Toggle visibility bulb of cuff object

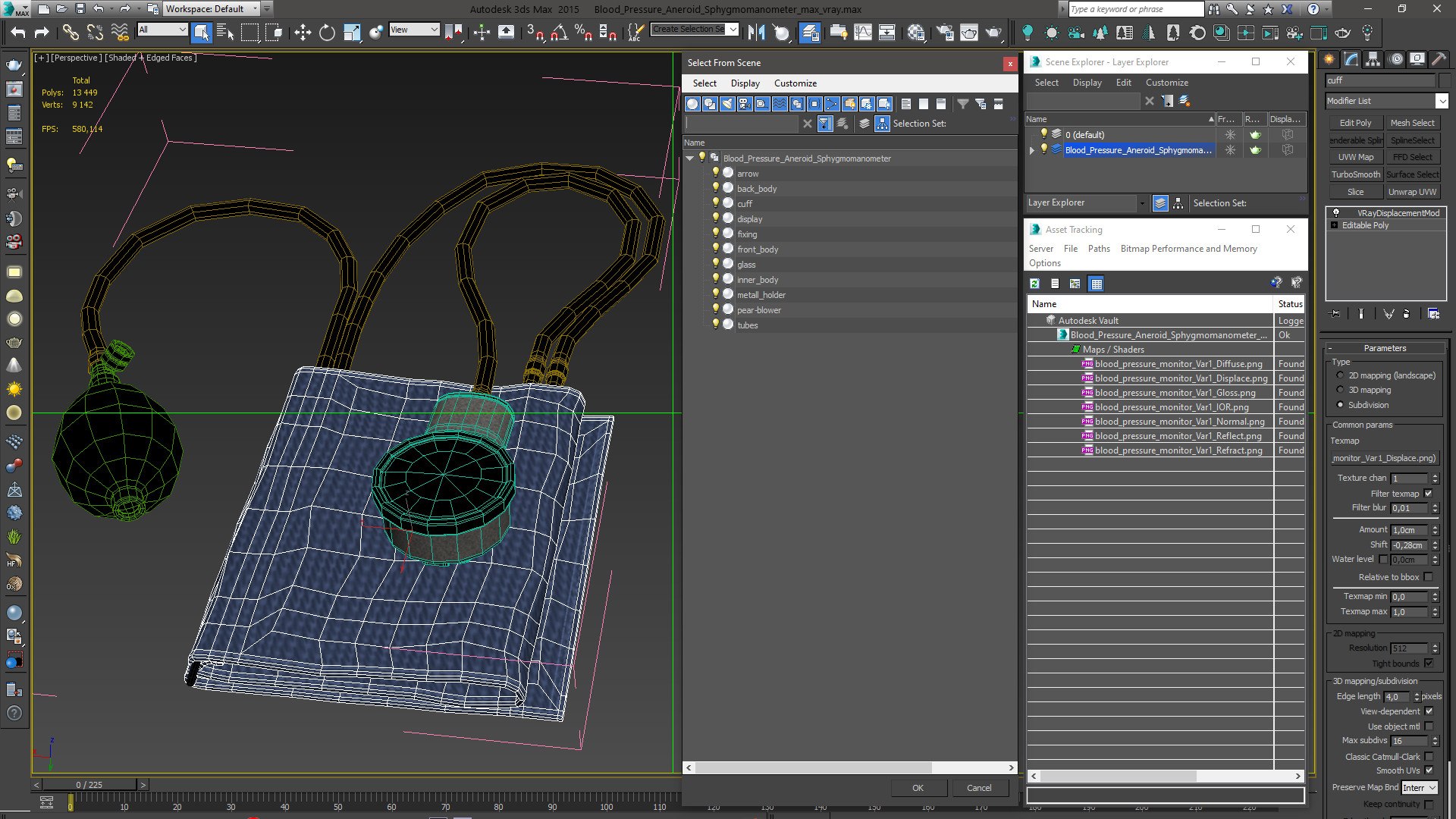pyautogui.click(x=715, y=203)
